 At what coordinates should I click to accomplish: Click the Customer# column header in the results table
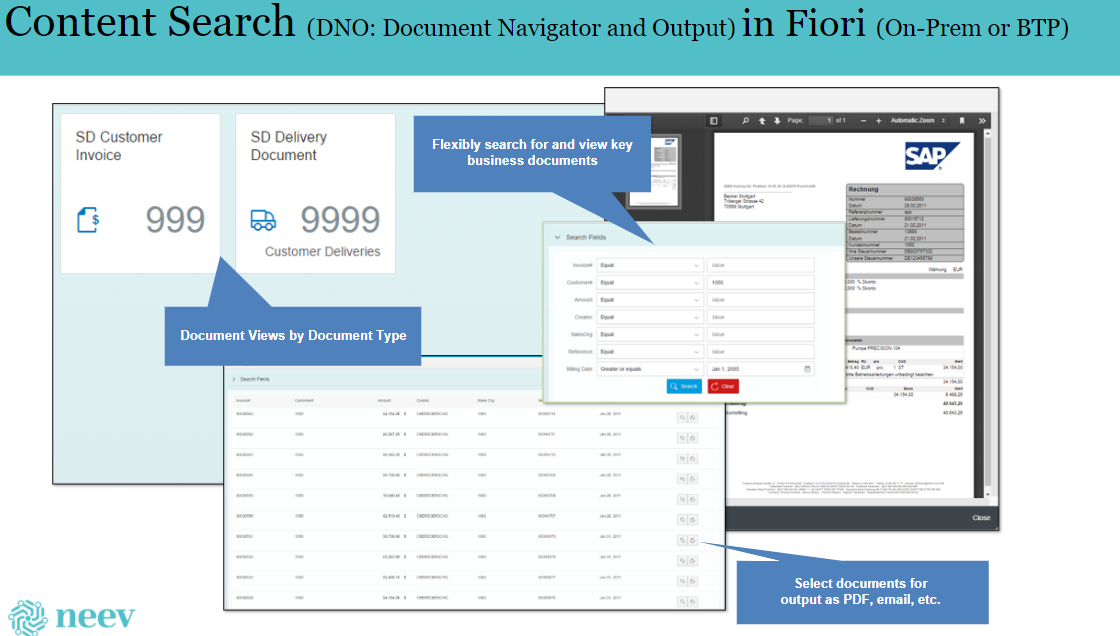(x=304, y=400)
